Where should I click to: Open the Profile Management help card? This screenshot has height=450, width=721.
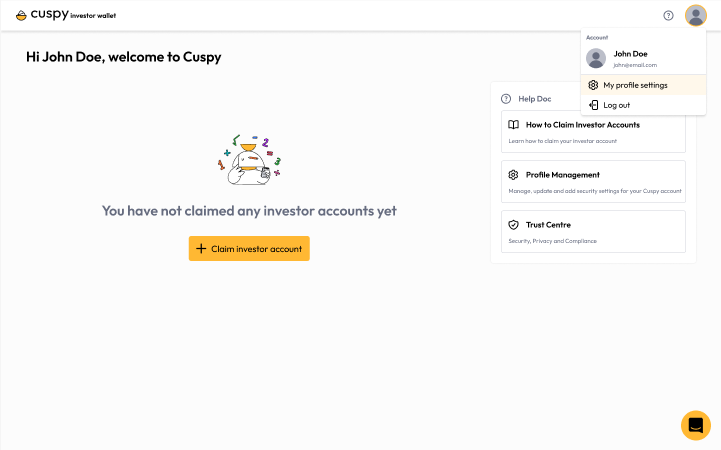point(593,182)
